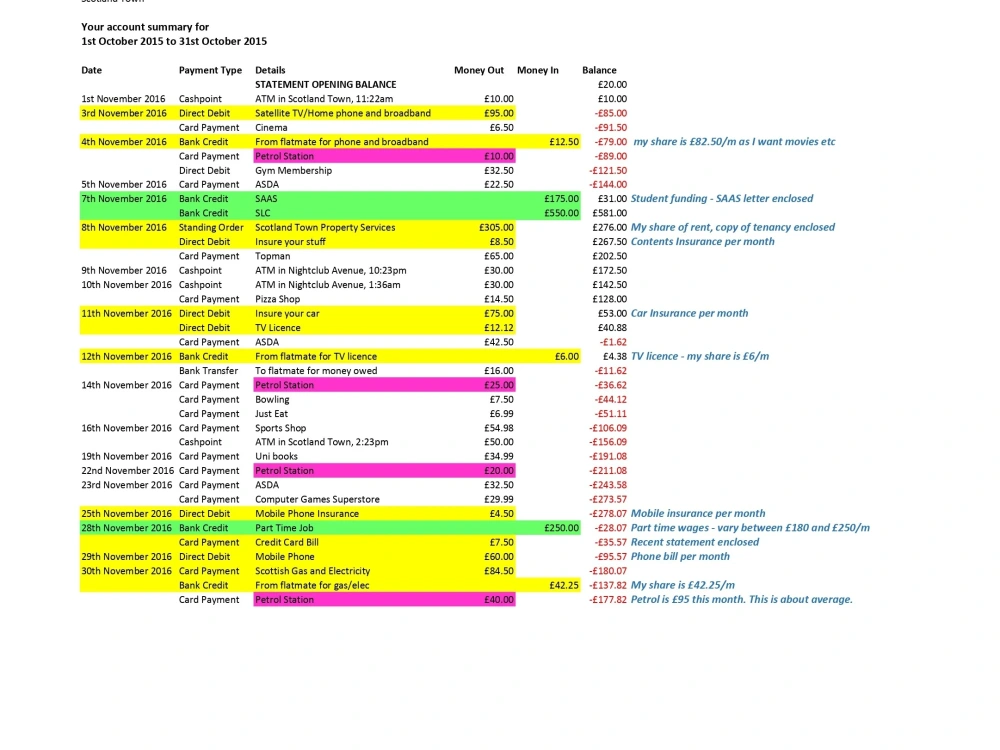Select the 'Credit Card Bill' entry
This screenshot has width=1000, height=750.
[286, 542]
